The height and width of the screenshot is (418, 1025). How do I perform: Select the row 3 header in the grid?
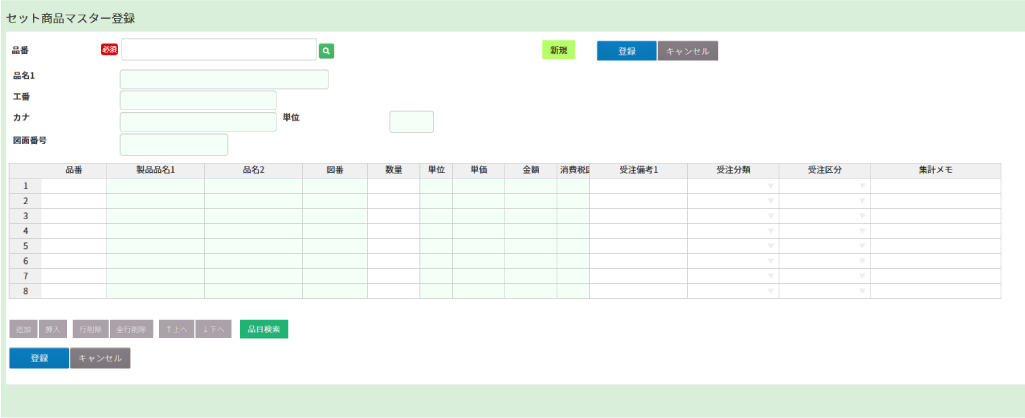(25, 216)
